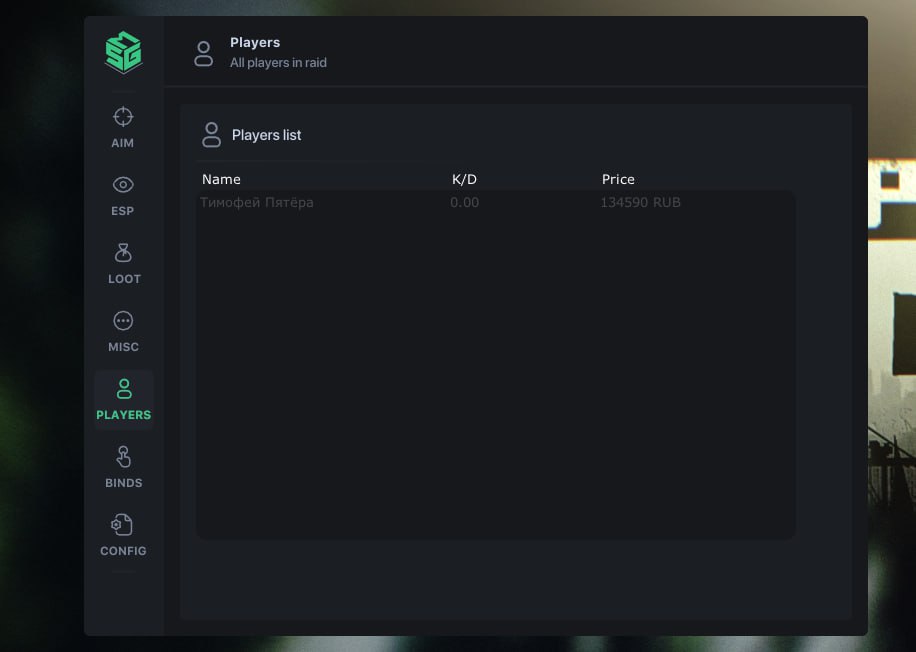Click the All players in raid subtitle
The image size is (916, 652).
[278, 63]
